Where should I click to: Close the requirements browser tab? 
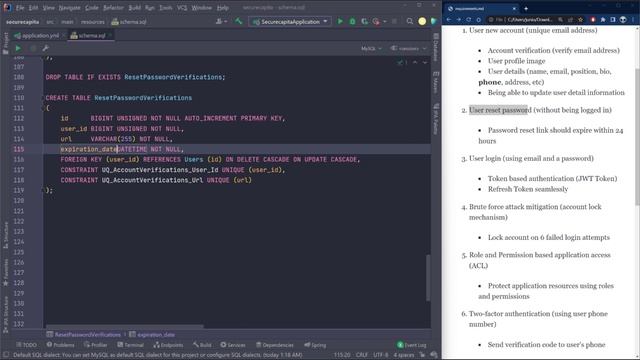(514, 8)
